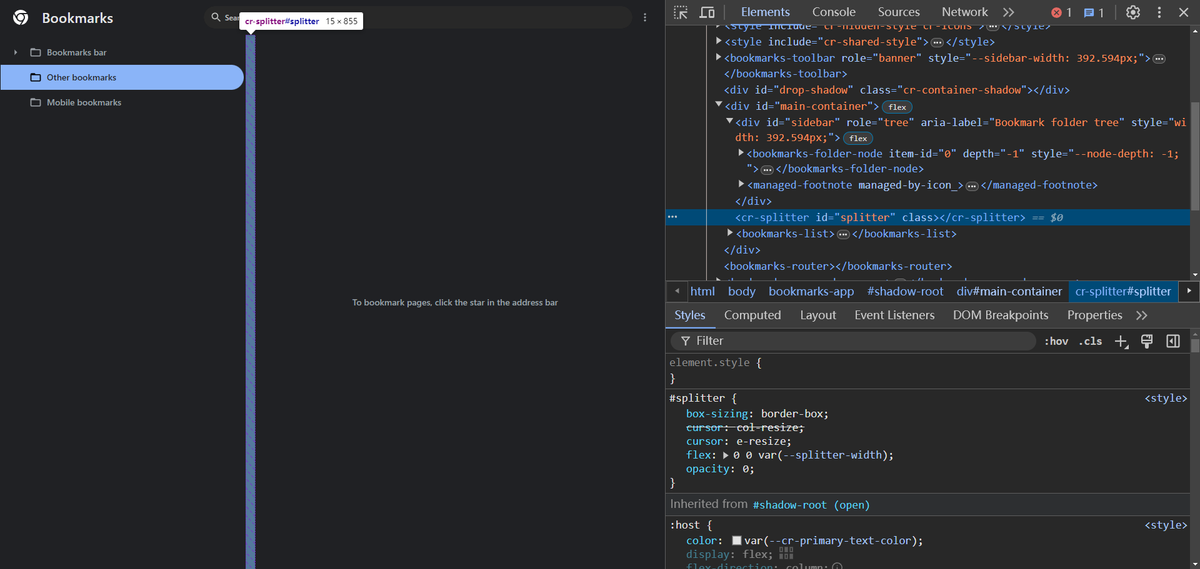1200x569 pixels.
Task: Click the red error count icon
Action: pyautogui.click(x=1061, y=12)
